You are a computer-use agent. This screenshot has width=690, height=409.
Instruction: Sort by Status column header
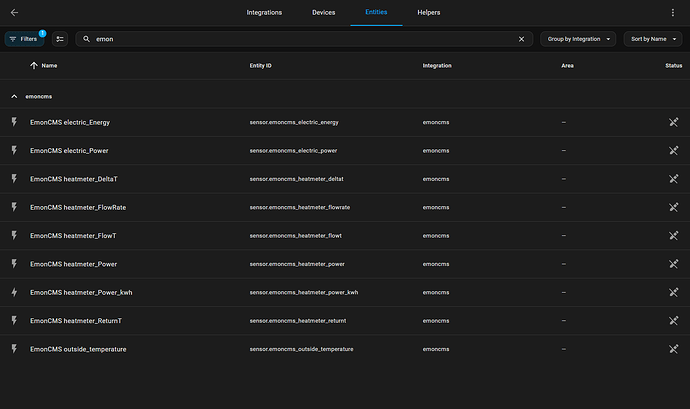tap(674, 66)
